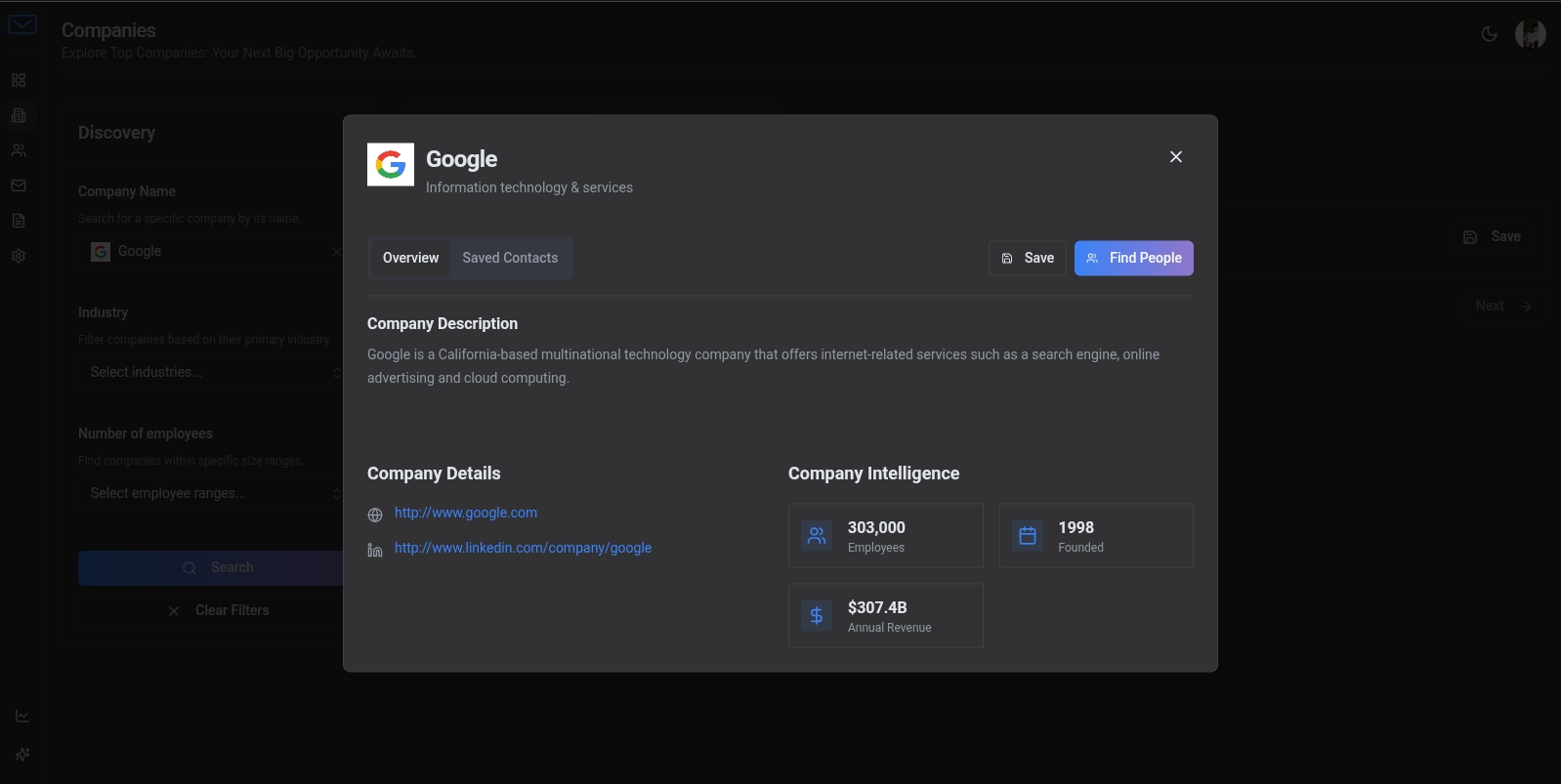Click the Search button in Discovery

(x=211, y=568)
